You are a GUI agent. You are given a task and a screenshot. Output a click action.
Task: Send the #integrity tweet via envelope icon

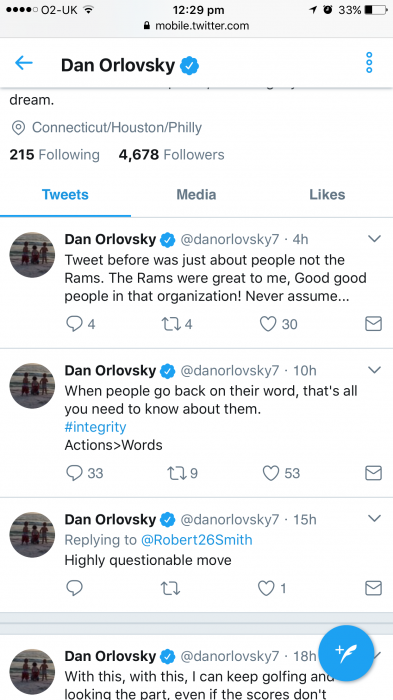click(373, 473)
